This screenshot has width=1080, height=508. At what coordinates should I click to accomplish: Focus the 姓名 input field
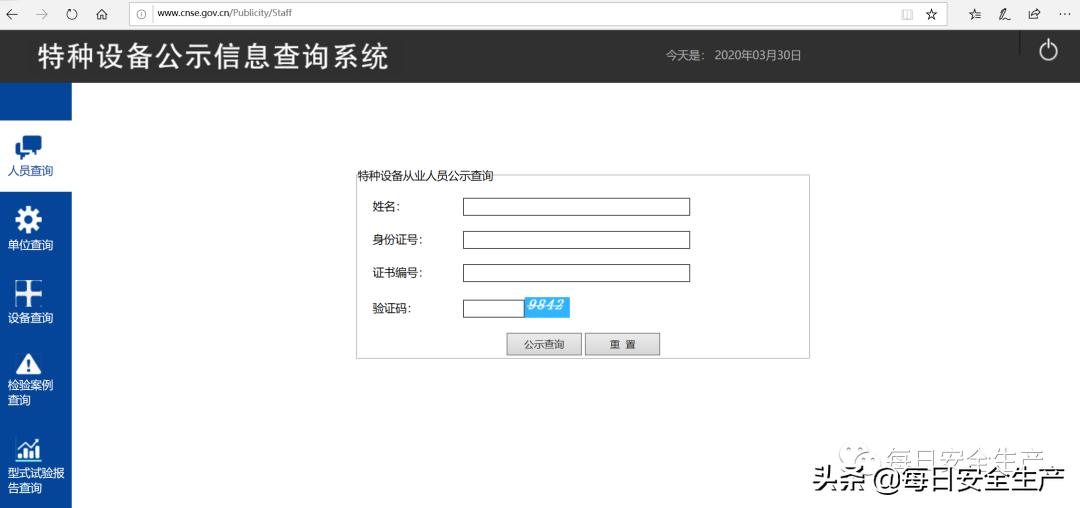[576, 207]
